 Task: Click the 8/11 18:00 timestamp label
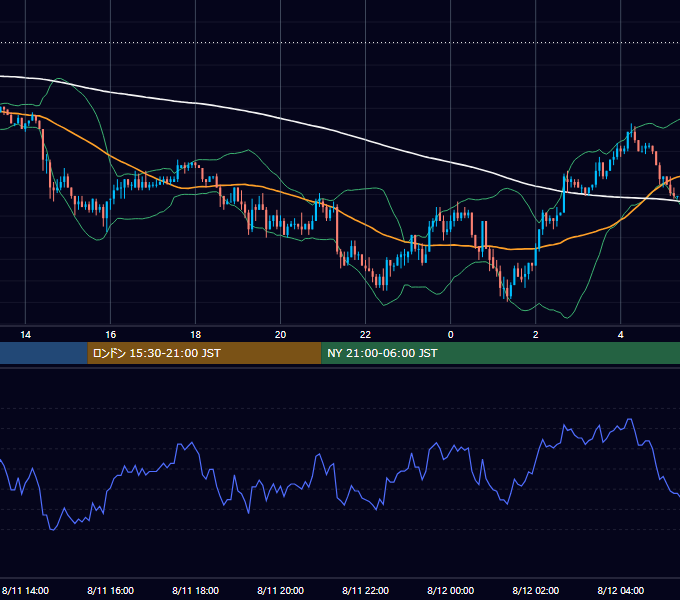(x=196, y=590)
